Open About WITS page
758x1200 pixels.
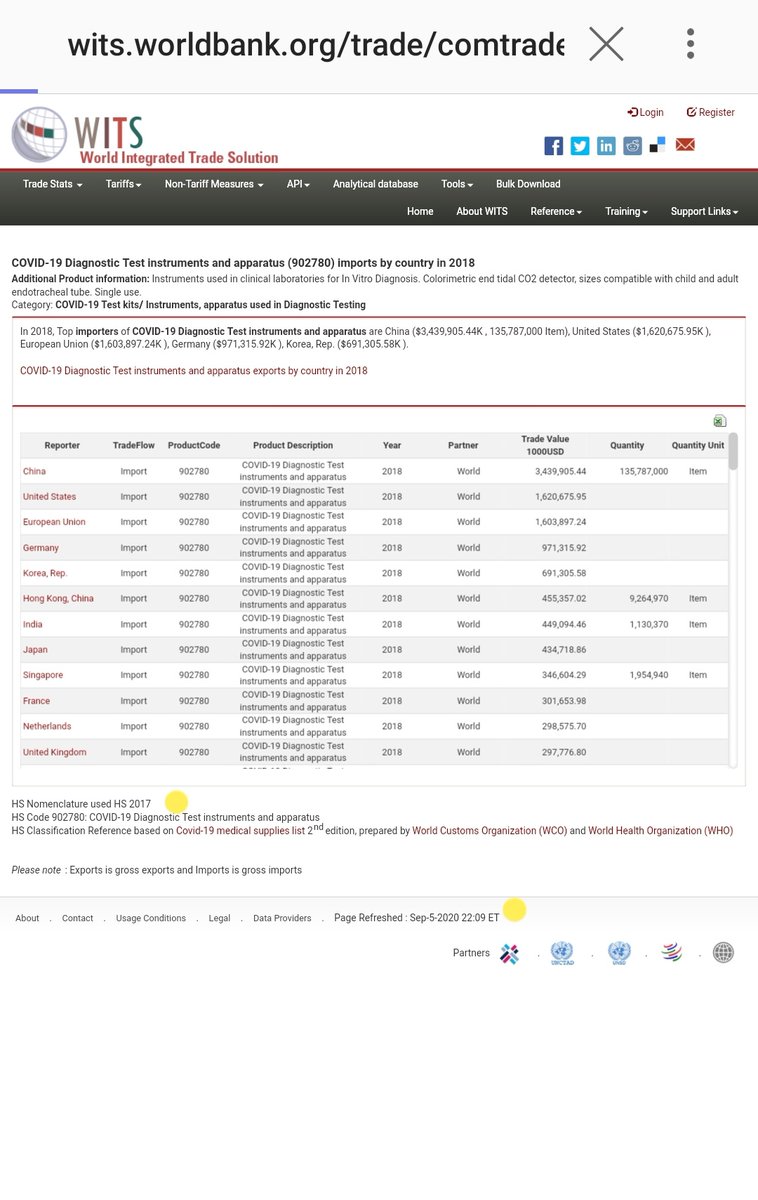point(482,211)
